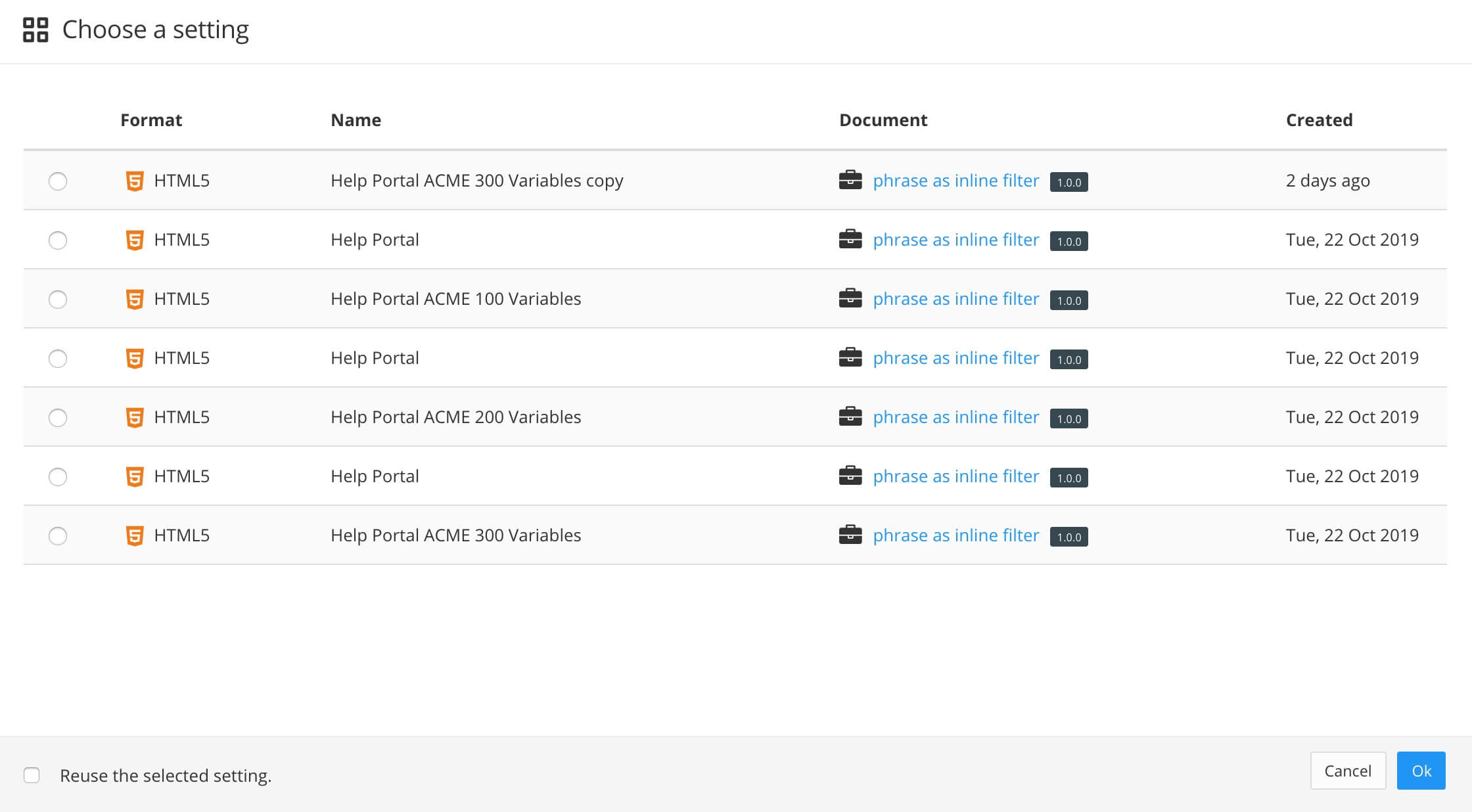This screenshot has width=1472, height=812.
Task: Click the HTML5 icon in the last row
Action: click(x=133, y=535)
